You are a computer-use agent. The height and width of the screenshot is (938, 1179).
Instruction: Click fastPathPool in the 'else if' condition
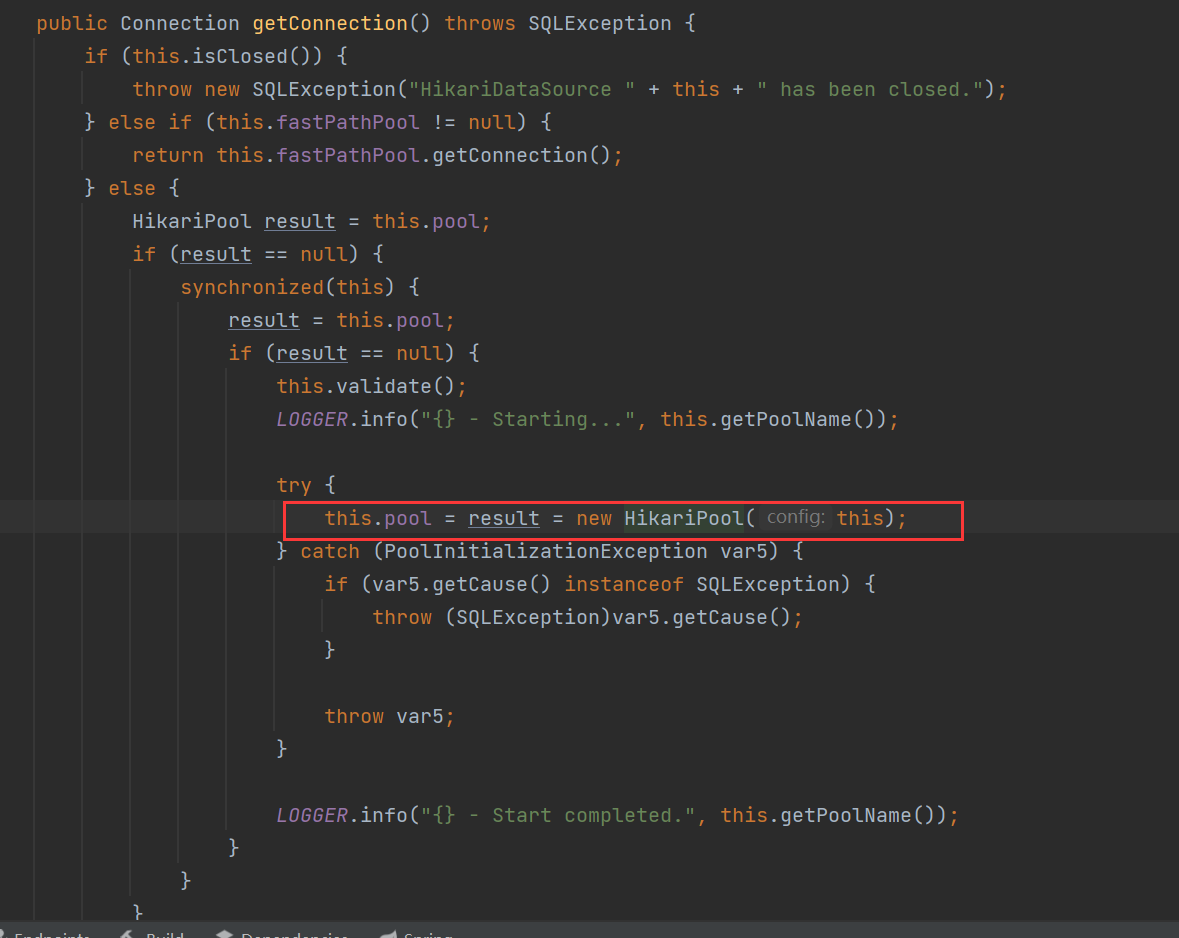tap(347, 123)
